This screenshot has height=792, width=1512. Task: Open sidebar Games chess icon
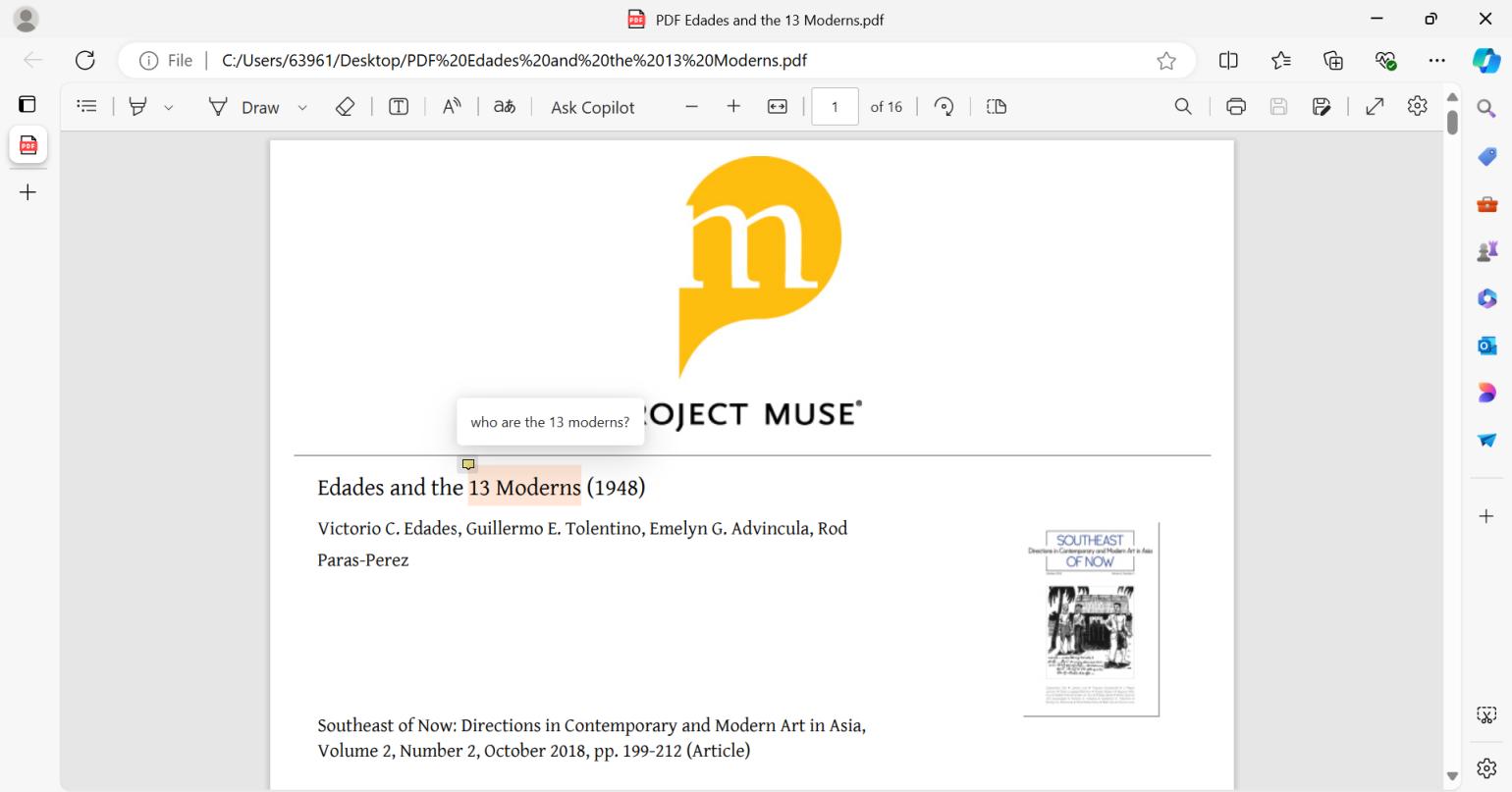[1486, 251]
